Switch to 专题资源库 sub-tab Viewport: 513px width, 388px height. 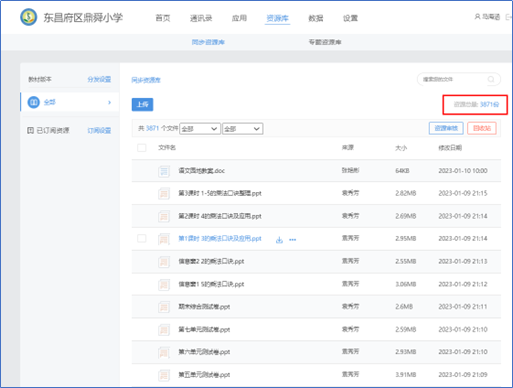click(x=325, y=42)
